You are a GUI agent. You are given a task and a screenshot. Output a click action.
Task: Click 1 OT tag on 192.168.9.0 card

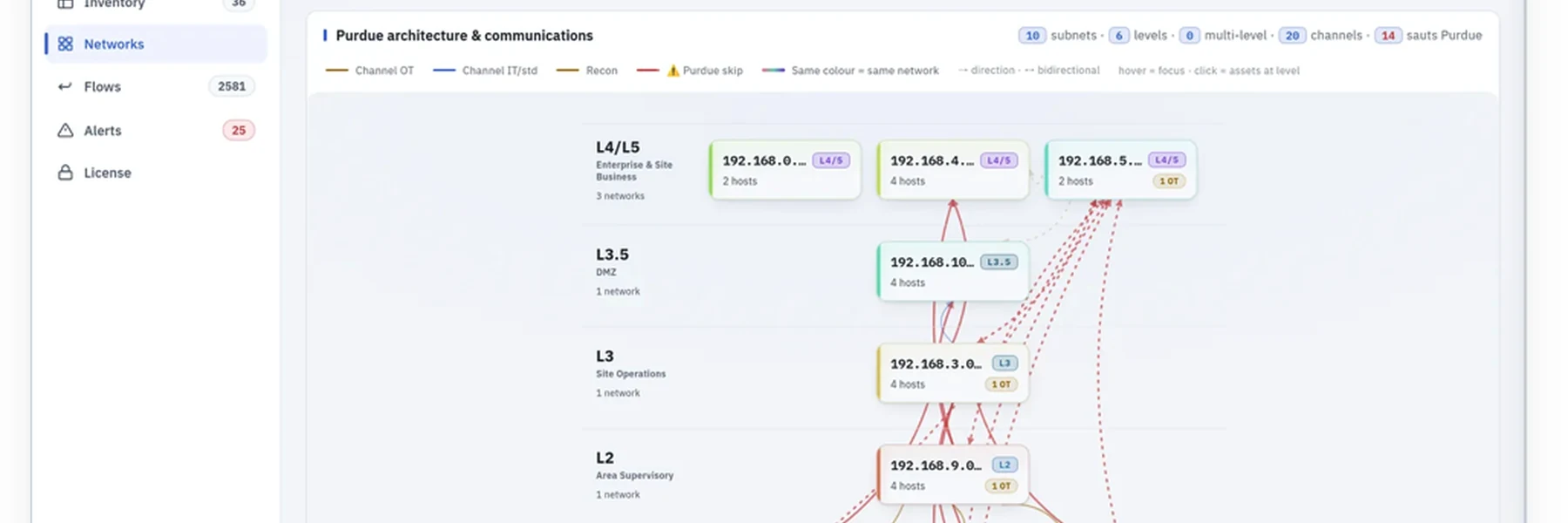[1001, 486]
